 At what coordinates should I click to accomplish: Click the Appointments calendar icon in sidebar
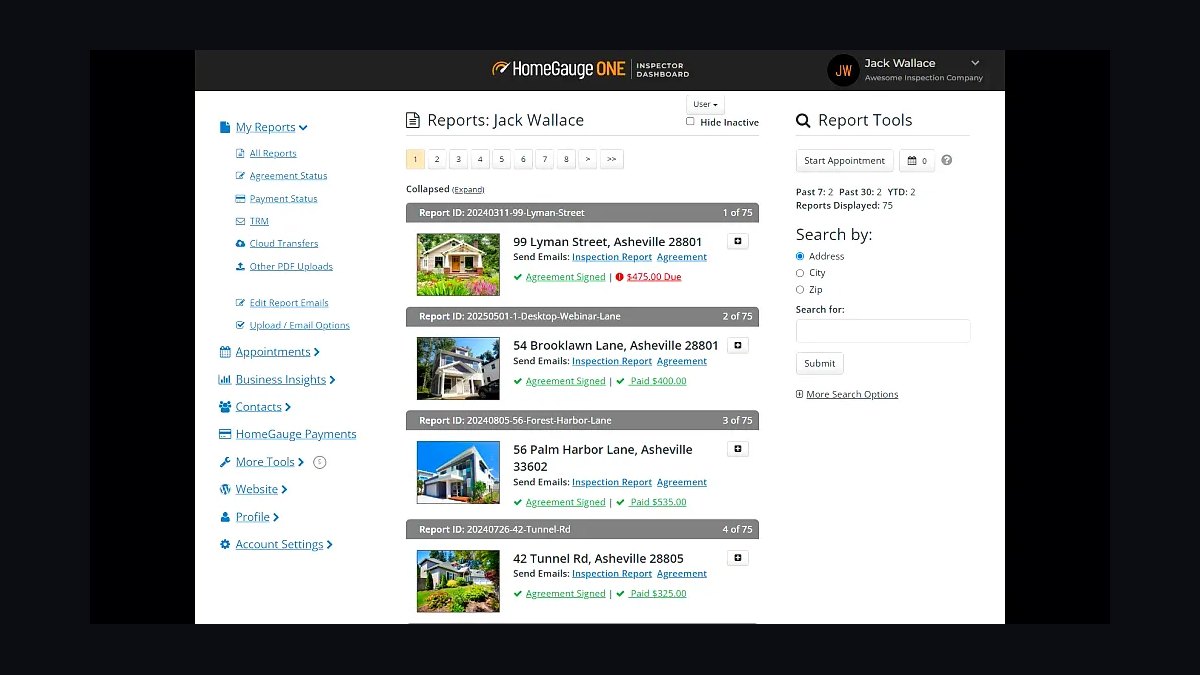pos(225,352)
